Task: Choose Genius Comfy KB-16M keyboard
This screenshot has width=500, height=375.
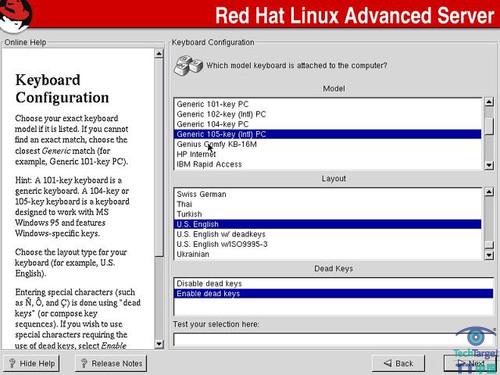Action: (x=327, y=144)
